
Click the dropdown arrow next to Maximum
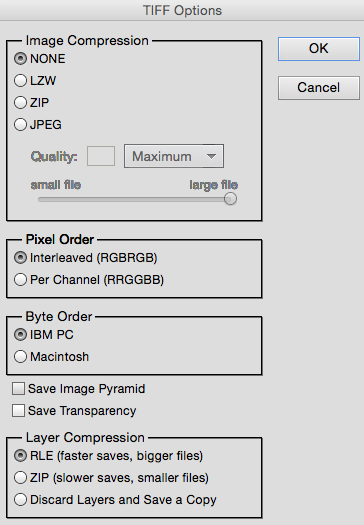point(211,156)
